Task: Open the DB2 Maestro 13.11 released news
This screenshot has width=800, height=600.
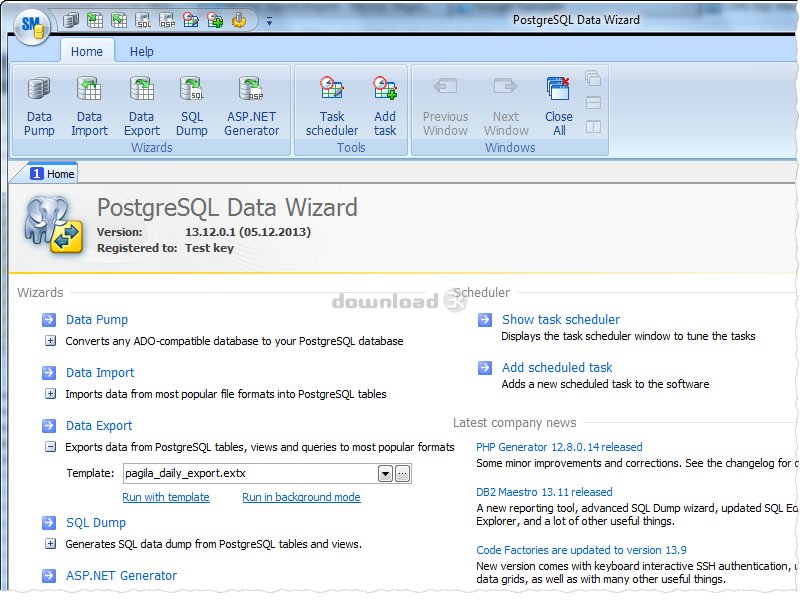Action: coord(544,492)
